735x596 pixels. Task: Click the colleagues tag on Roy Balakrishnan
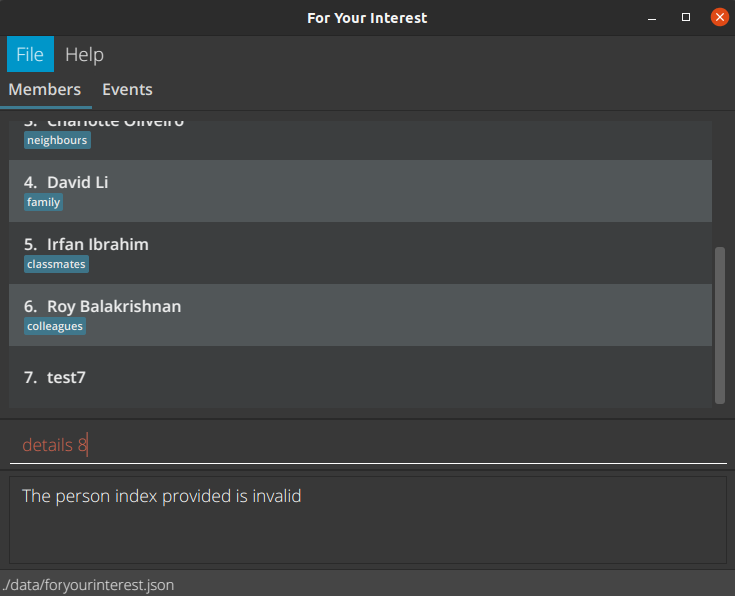coord(55,326)
